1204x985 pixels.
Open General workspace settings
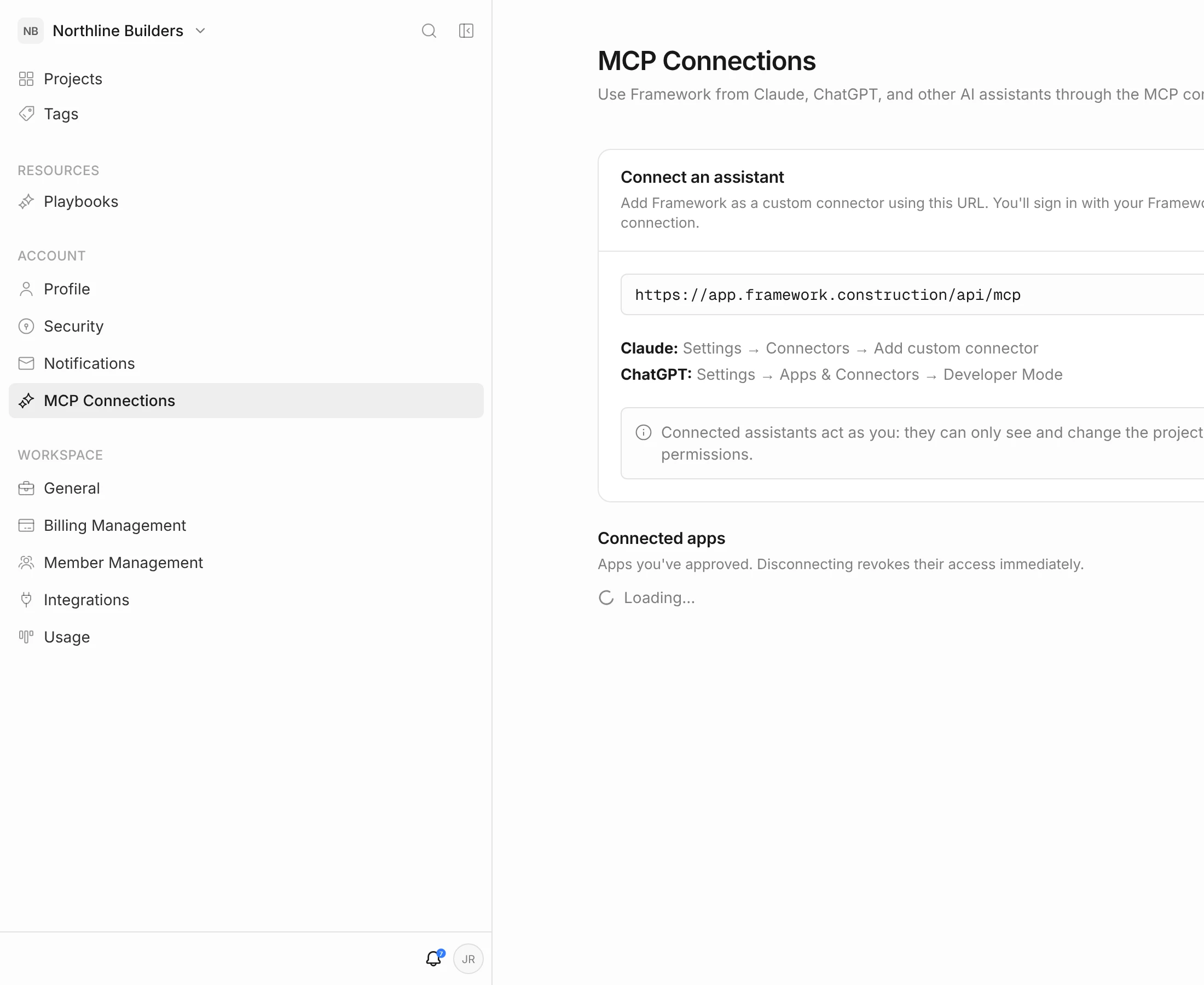[x=246, y=488]
